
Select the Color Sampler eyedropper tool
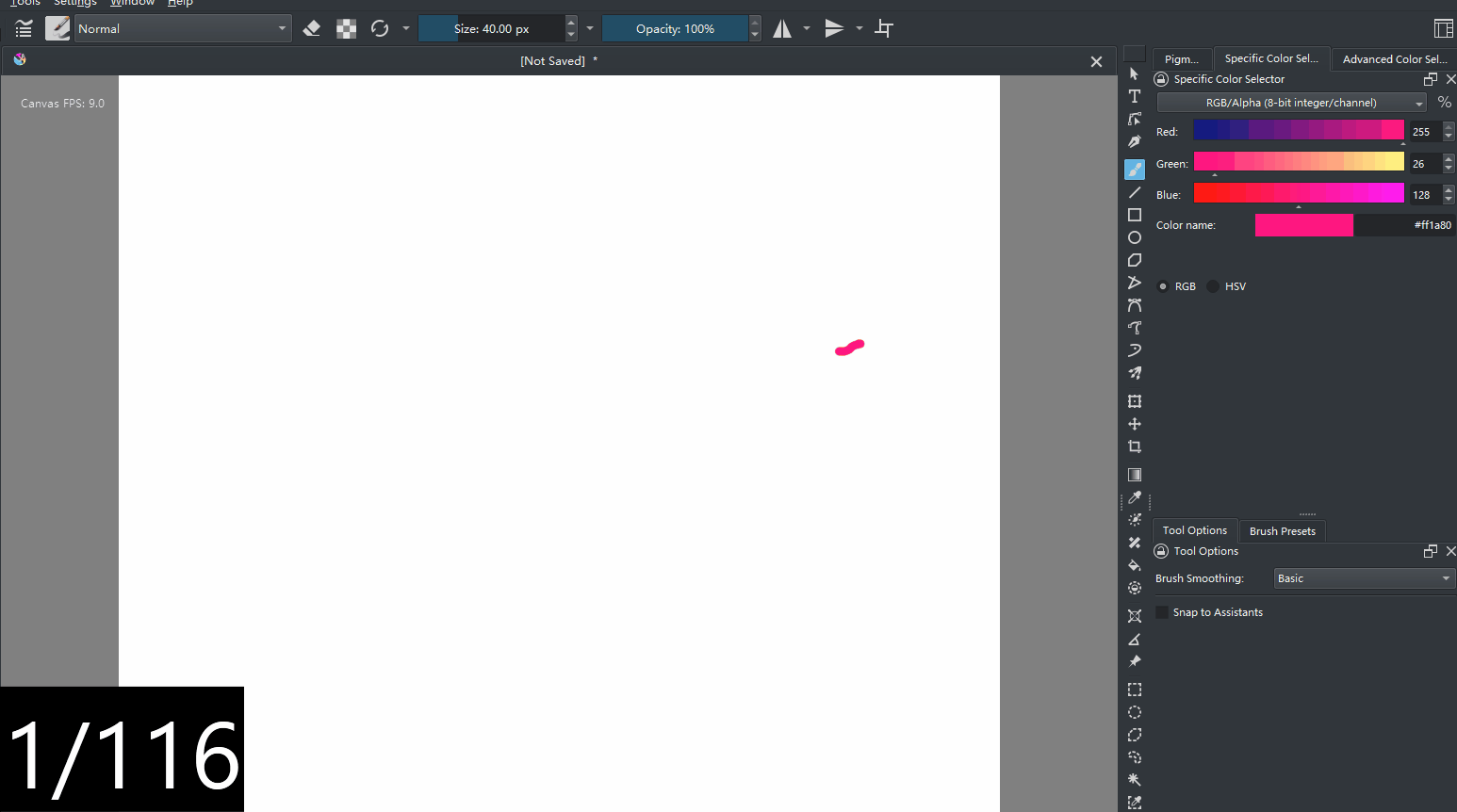(1135, 497)
